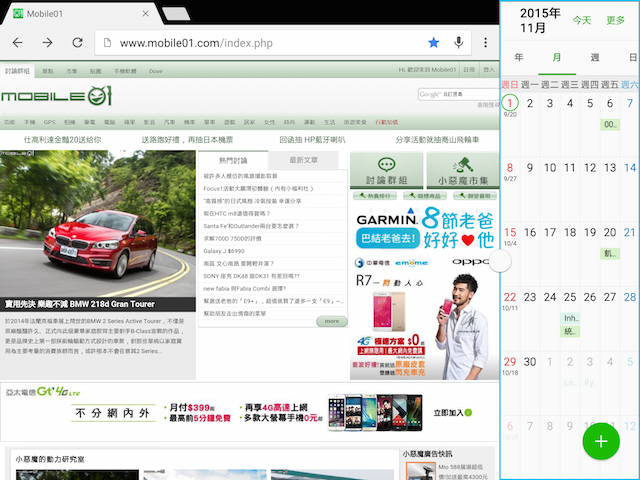
Task: Open the event on November 20
Action: click(610, 253)
